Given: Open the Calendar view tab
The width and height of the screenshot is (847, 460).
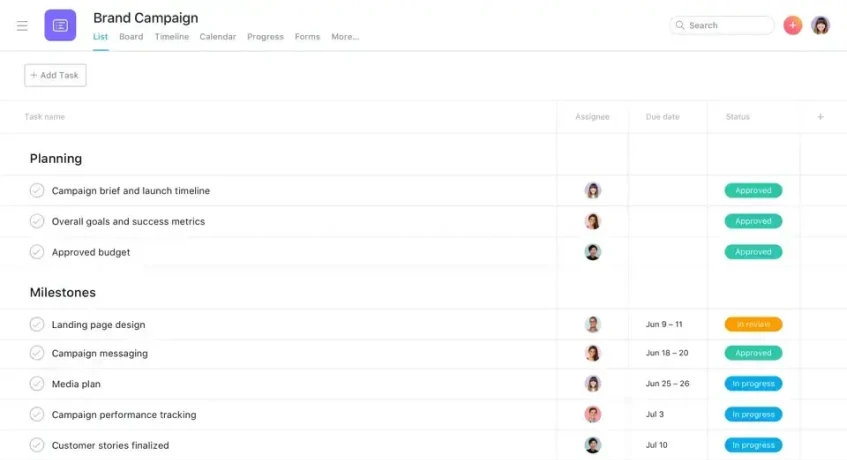Looking at the screenshot, I should [x=217, y=37].
